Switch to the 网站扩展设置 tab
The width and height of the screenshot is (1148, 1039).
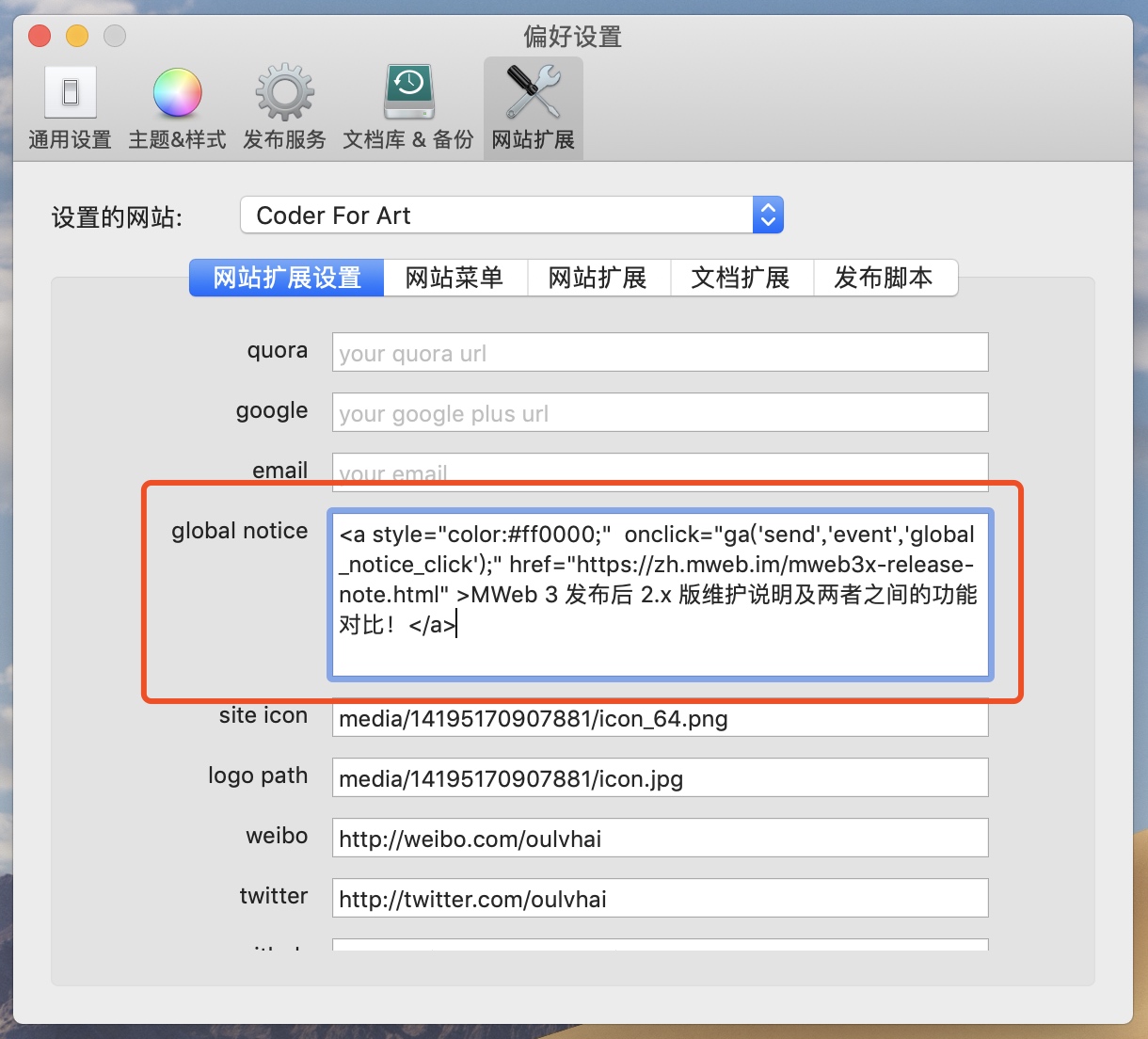(287, 279)
